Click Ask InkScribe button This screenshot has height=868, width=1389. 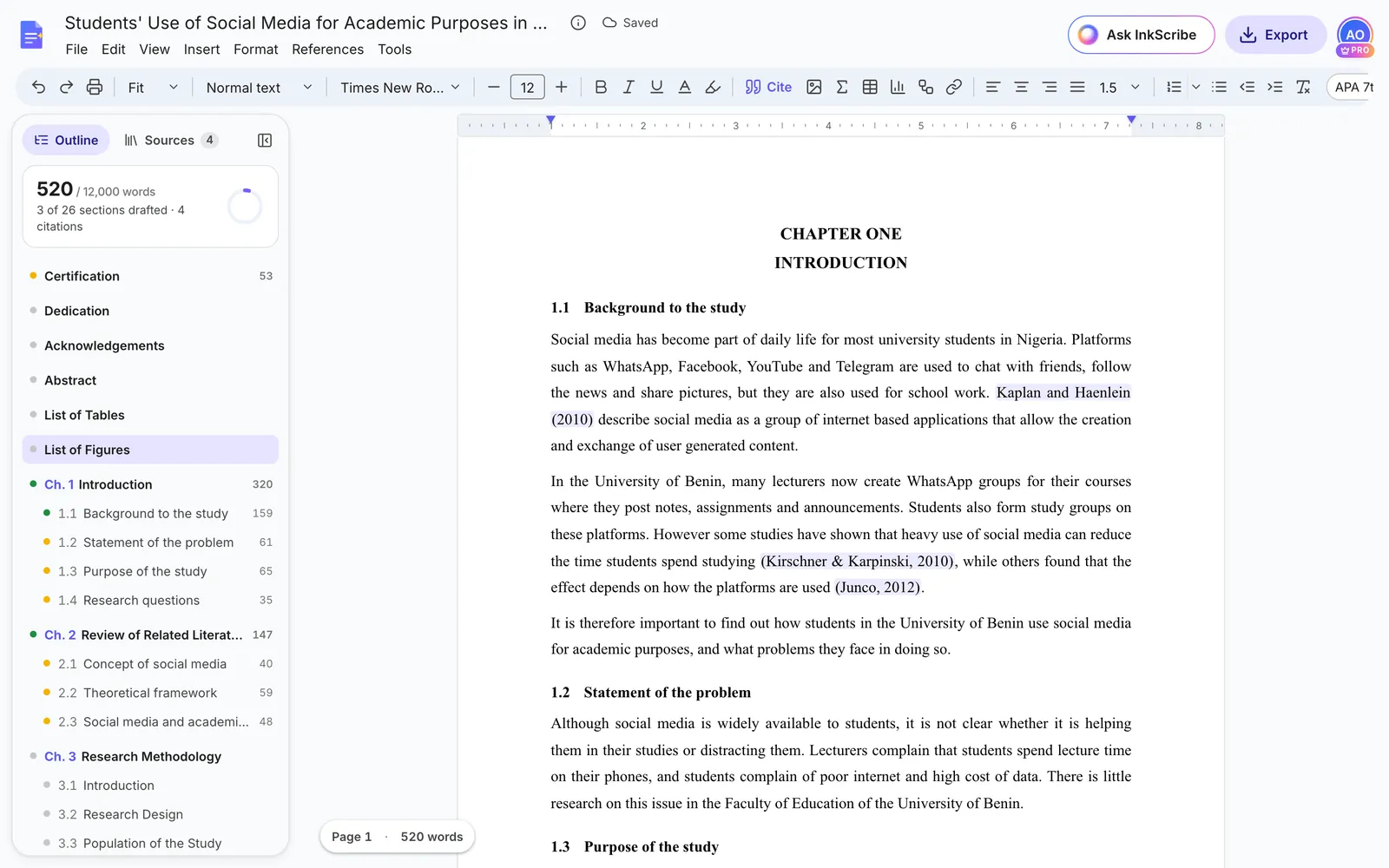[x=1141, y=35]
